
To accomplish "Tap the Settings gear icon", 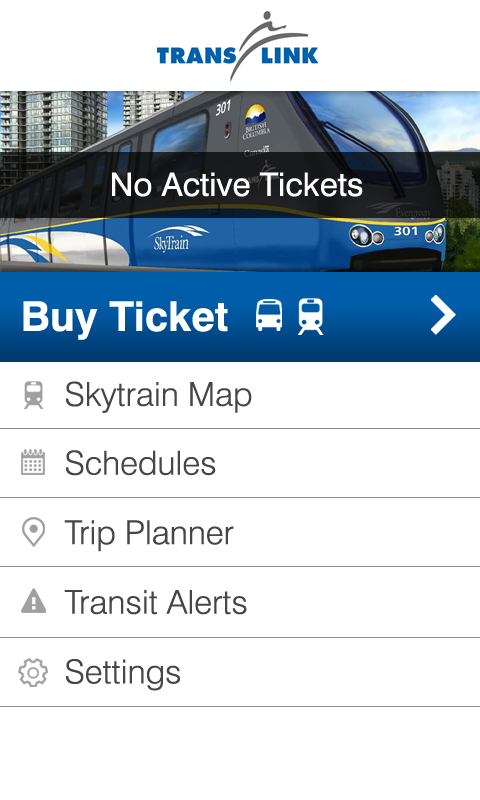I will pos(33,672).
